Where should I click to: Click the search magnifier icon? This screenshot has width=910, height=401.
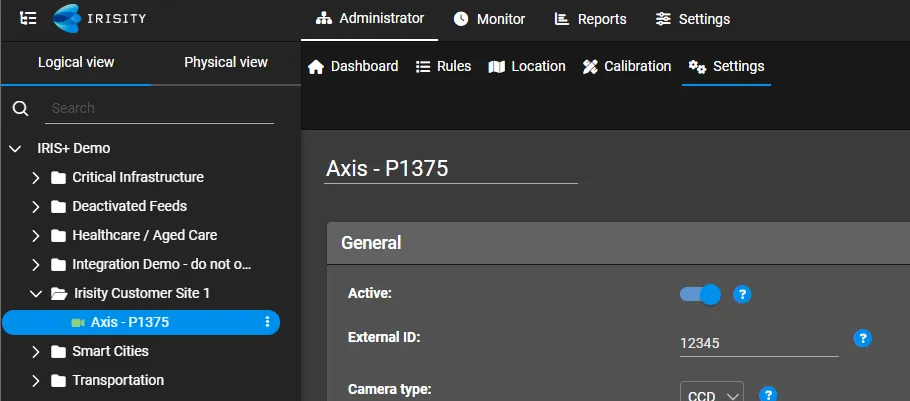[20, 109]
